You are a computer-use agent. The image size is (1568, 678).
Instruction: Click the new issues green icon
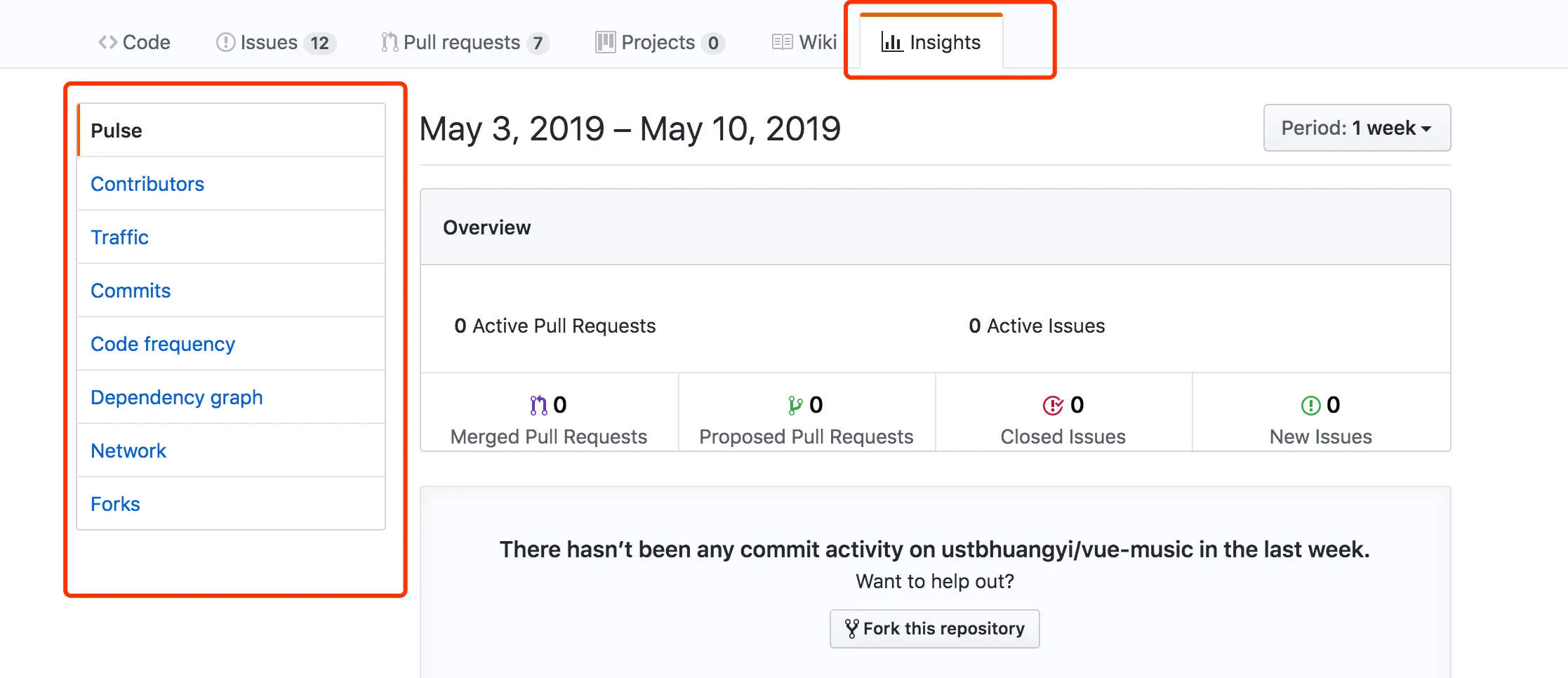[x=1310, y=405]
